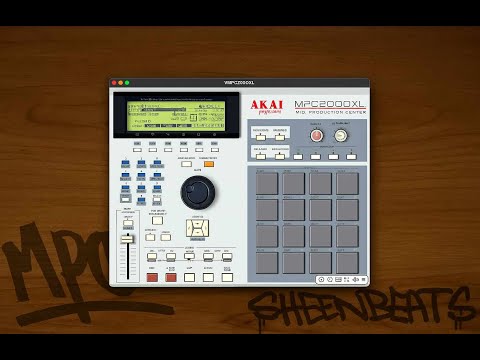Viewport: 480px width, 360px height.
Task: Click the cream MAIN VOLUME knob
Action: 340,136
